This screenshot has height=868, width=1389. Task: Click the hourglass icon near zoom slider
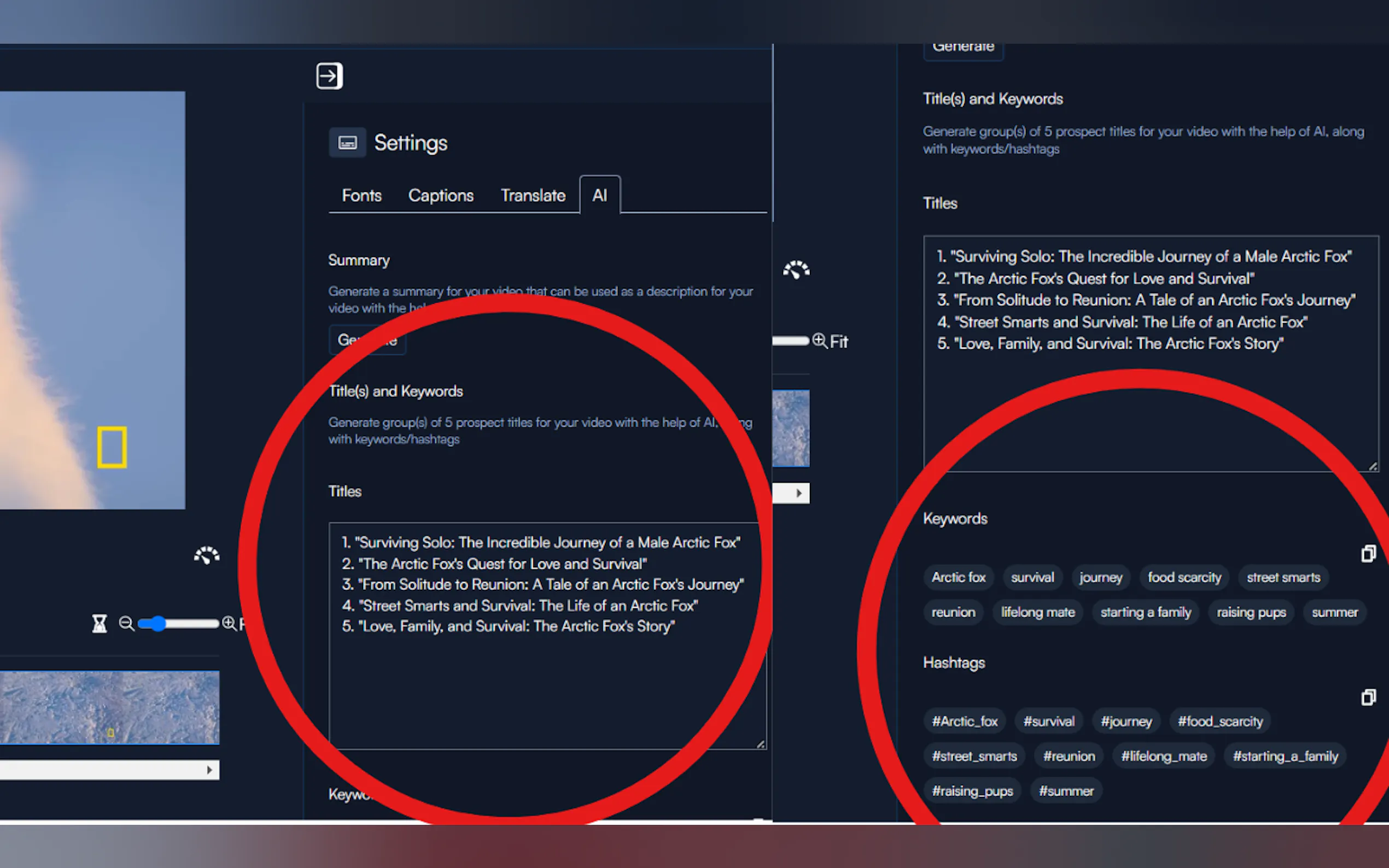pyautogui.click(x=100, y=624)
